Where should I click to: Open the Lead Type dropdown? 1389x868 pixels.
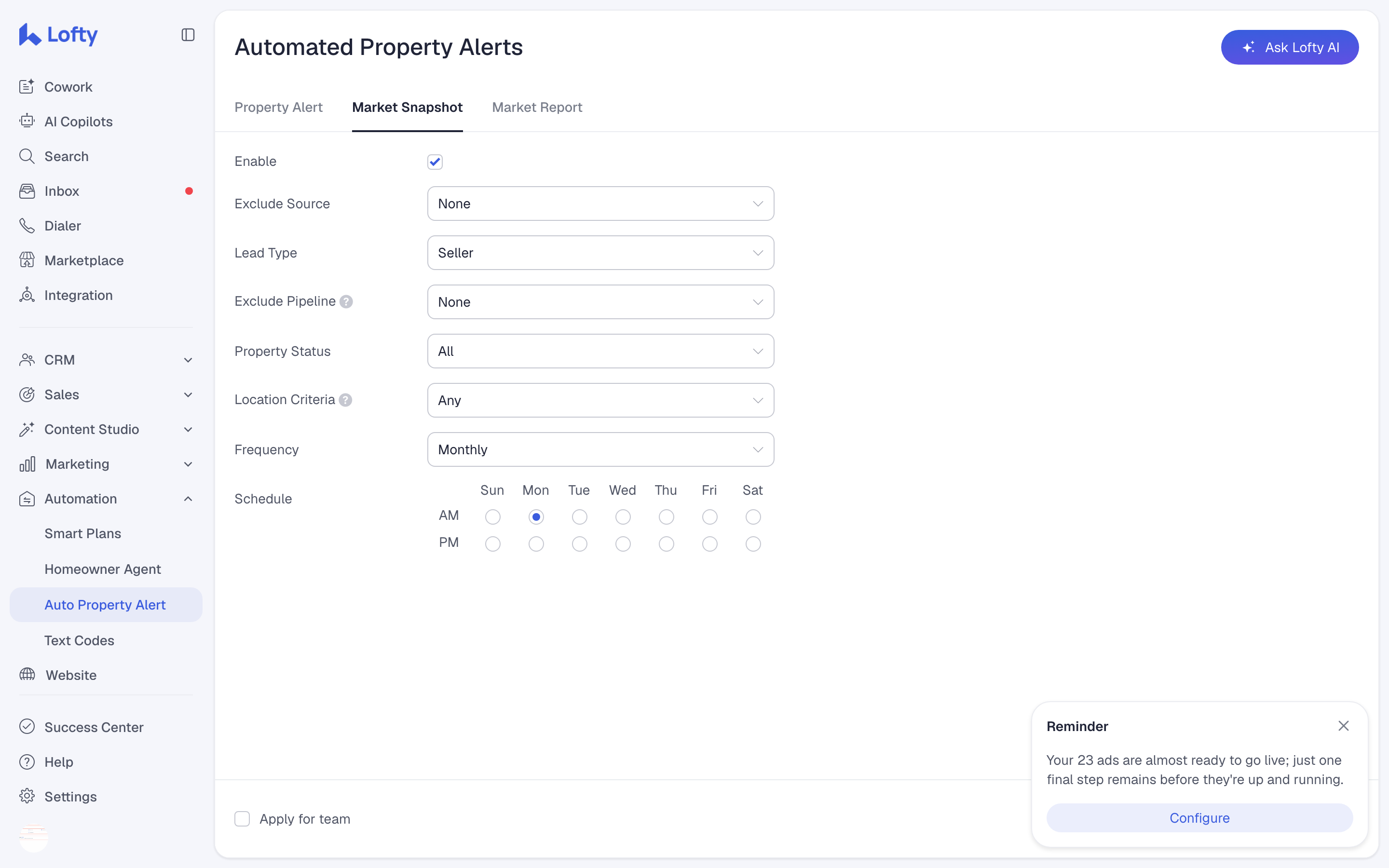click(x=600, y=253)
